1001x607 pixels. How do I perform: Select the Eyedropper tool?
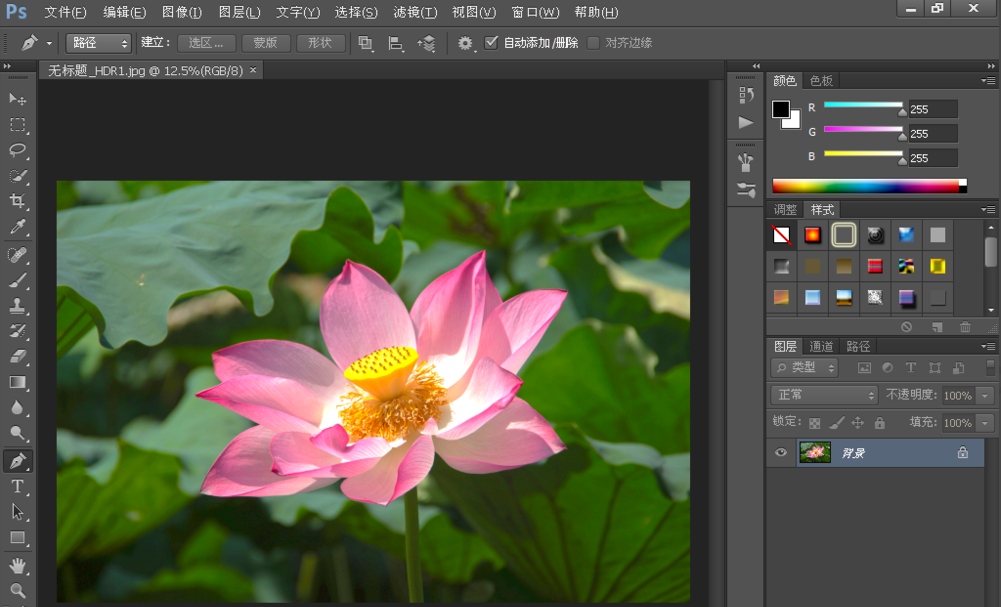pyautogui.click(x=18, y=228)
